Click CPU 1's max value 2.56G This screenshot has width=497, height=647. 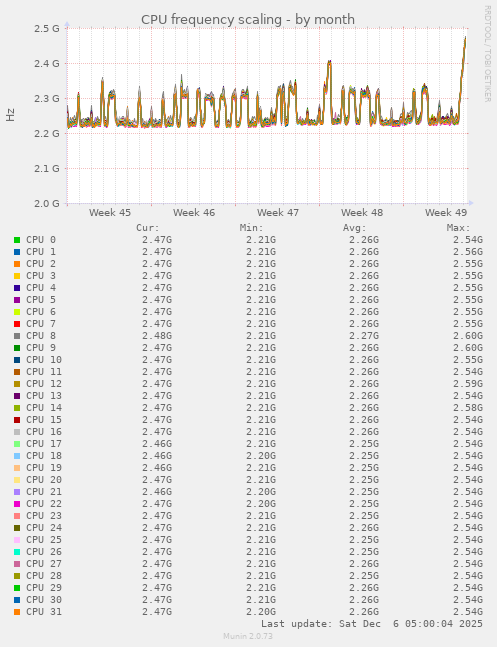pyautogui.click(x=468, y=252)
